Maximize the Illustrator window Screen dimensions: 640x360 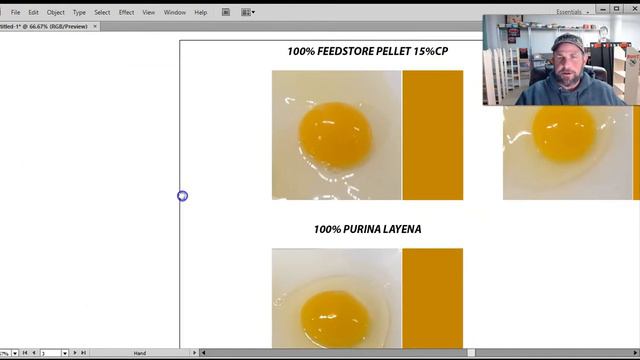[x=617, y=9]
